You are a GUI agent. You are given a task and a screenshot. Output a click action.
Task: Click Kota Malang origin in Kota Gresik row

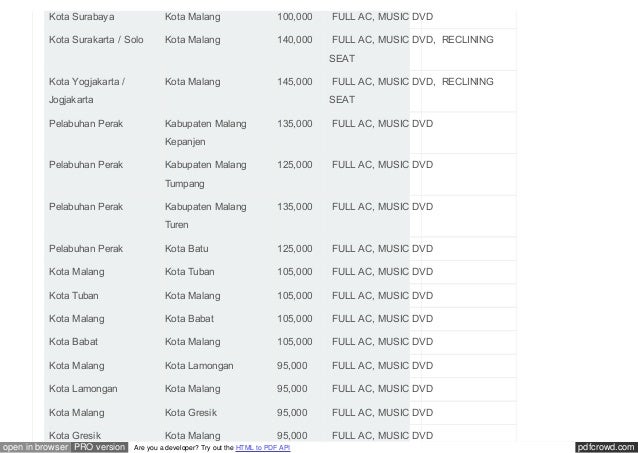(76, 413)
